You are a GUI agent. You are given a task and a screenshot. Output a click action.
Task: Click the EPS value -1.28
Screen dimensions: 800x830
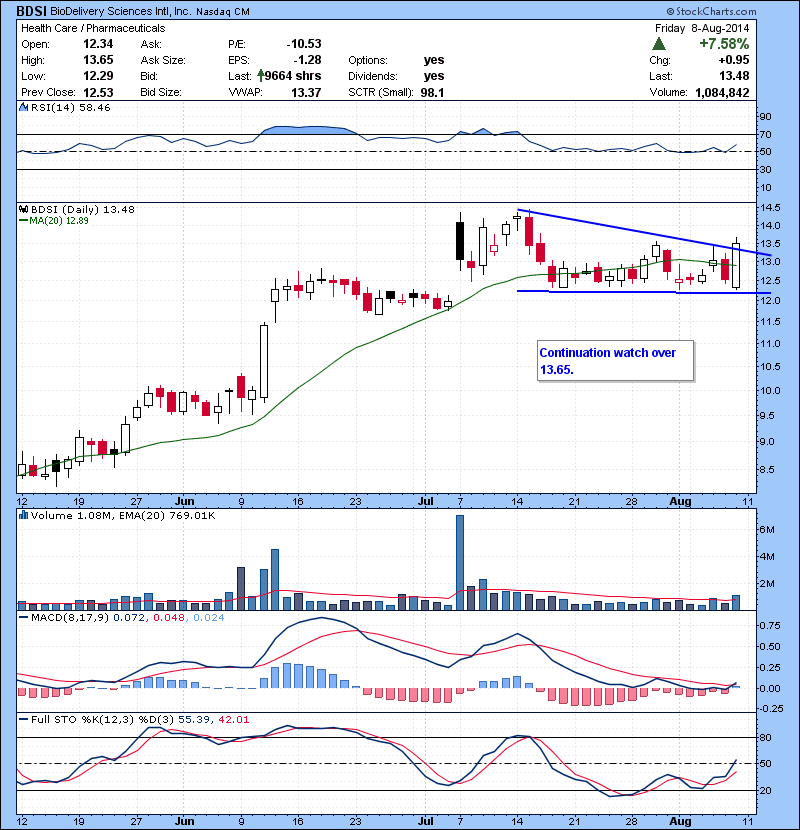(307, 60)
